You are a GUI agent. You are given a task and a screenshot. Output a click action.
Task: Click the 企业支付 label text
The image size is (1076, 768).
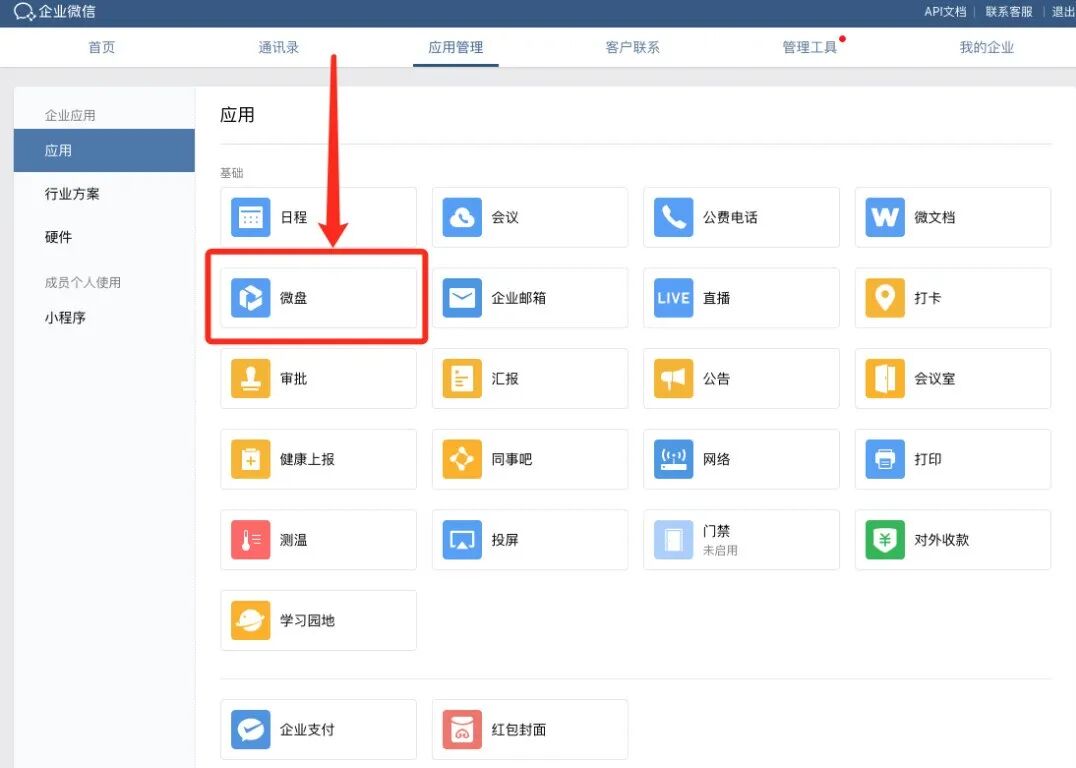pyautogui.click(x=307, y=730)
